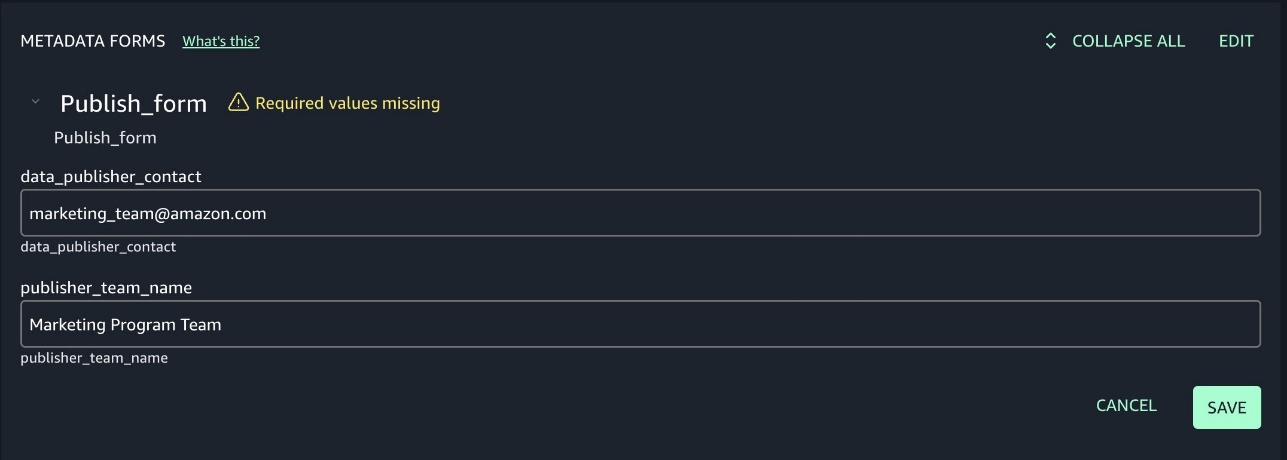Select the Publish_form section heading
Image resolution: width=1287 pixels, height=460 pixels.
[134, 103]
